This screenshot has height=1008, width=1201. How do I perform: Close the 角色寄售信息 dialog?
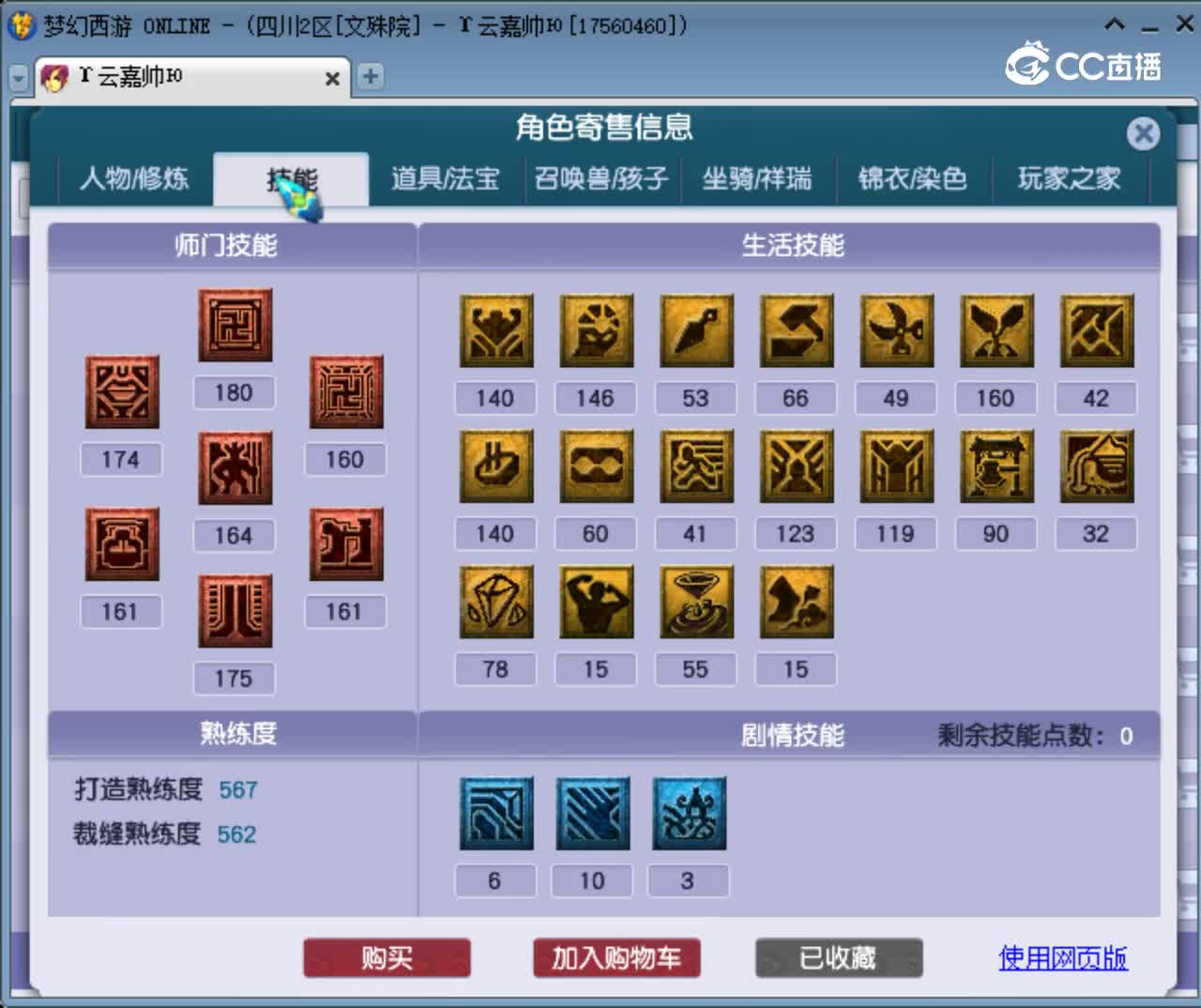point(1143,134)
